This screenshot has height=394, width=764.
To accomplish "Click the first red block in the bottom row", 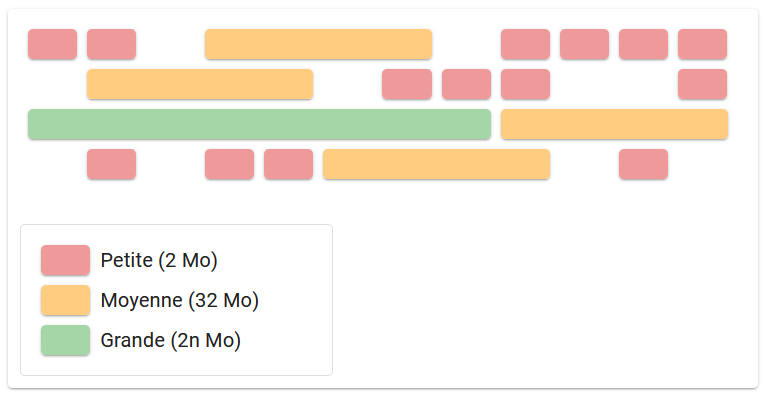I will tap(112, 164).
